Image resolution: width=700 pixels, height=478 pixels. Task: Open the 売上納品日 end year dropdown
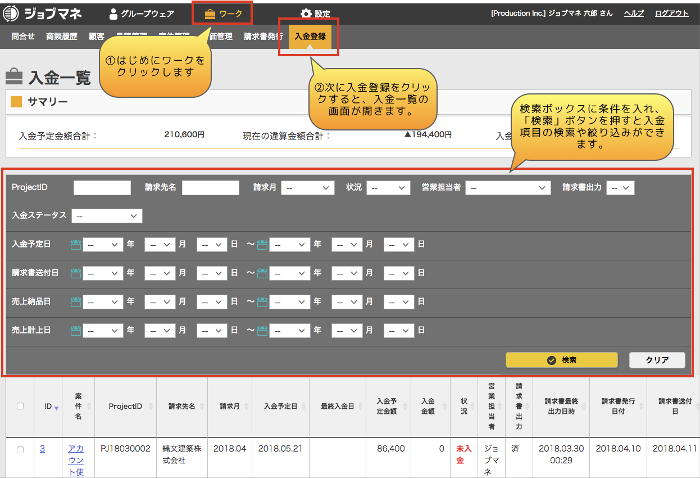tap(290, 302)
